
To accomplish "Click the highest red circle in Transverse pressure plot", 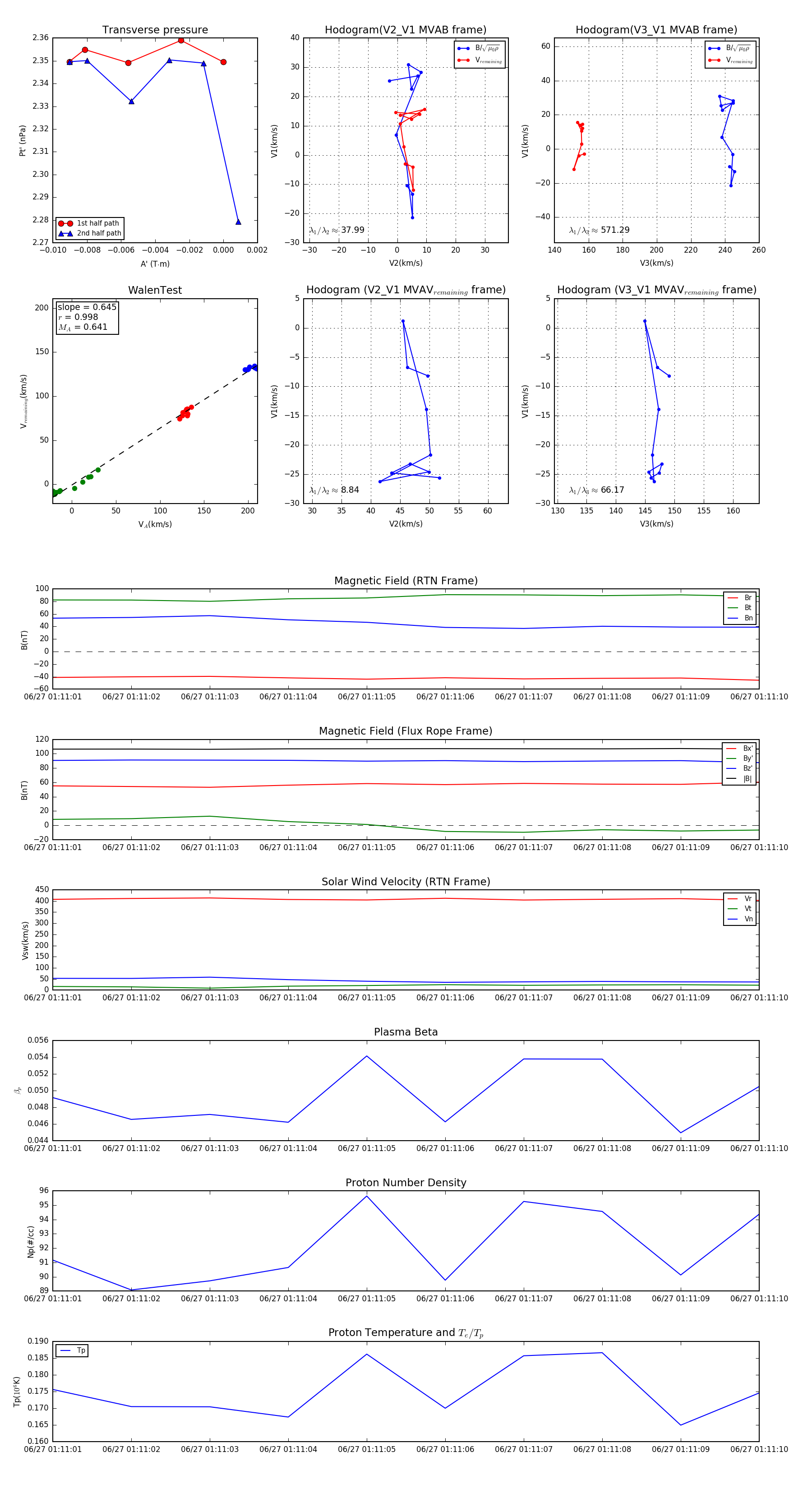I will [x=181, y=41].
